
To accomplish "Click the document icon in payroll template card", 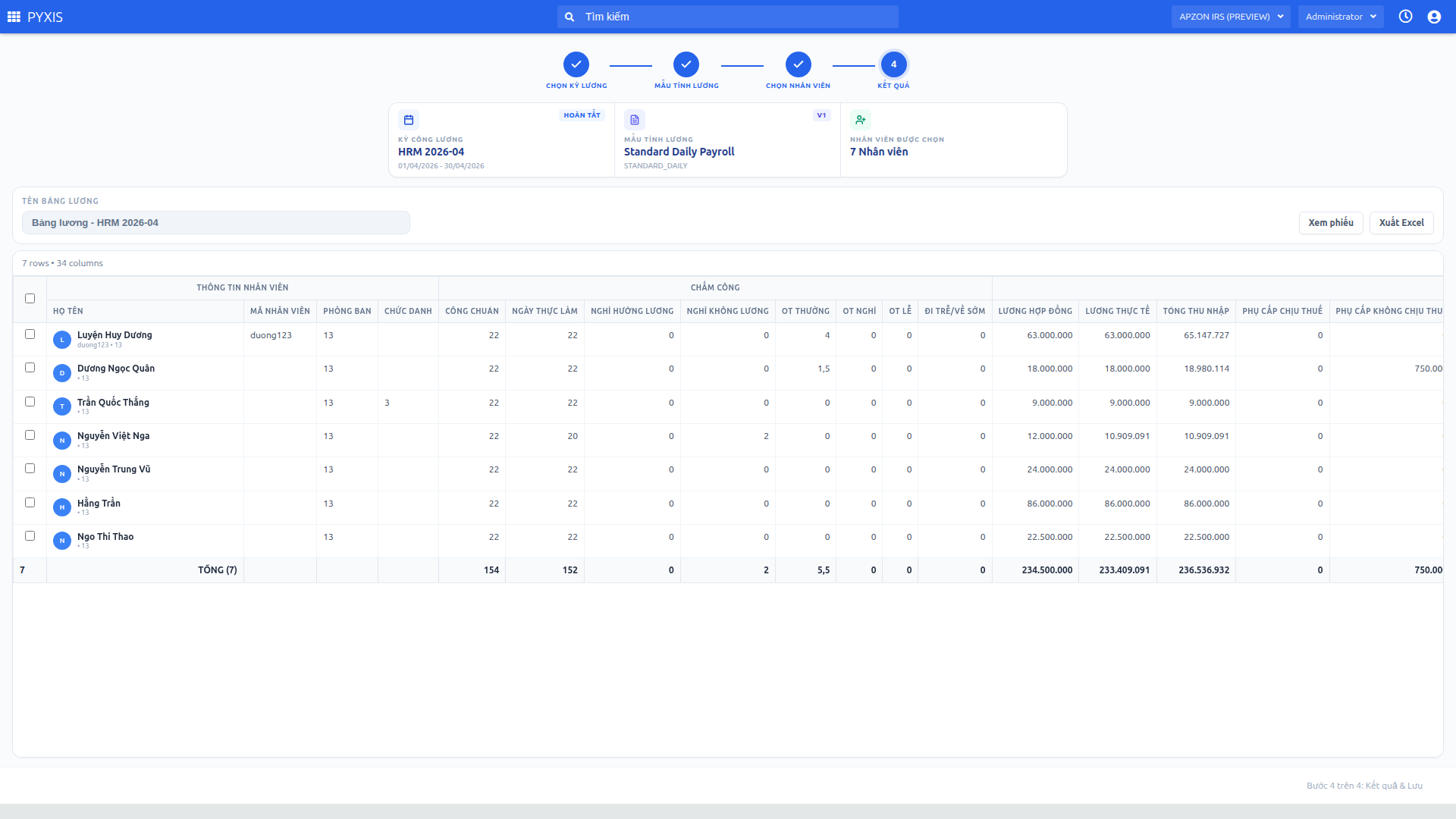I will pos(635,120).
